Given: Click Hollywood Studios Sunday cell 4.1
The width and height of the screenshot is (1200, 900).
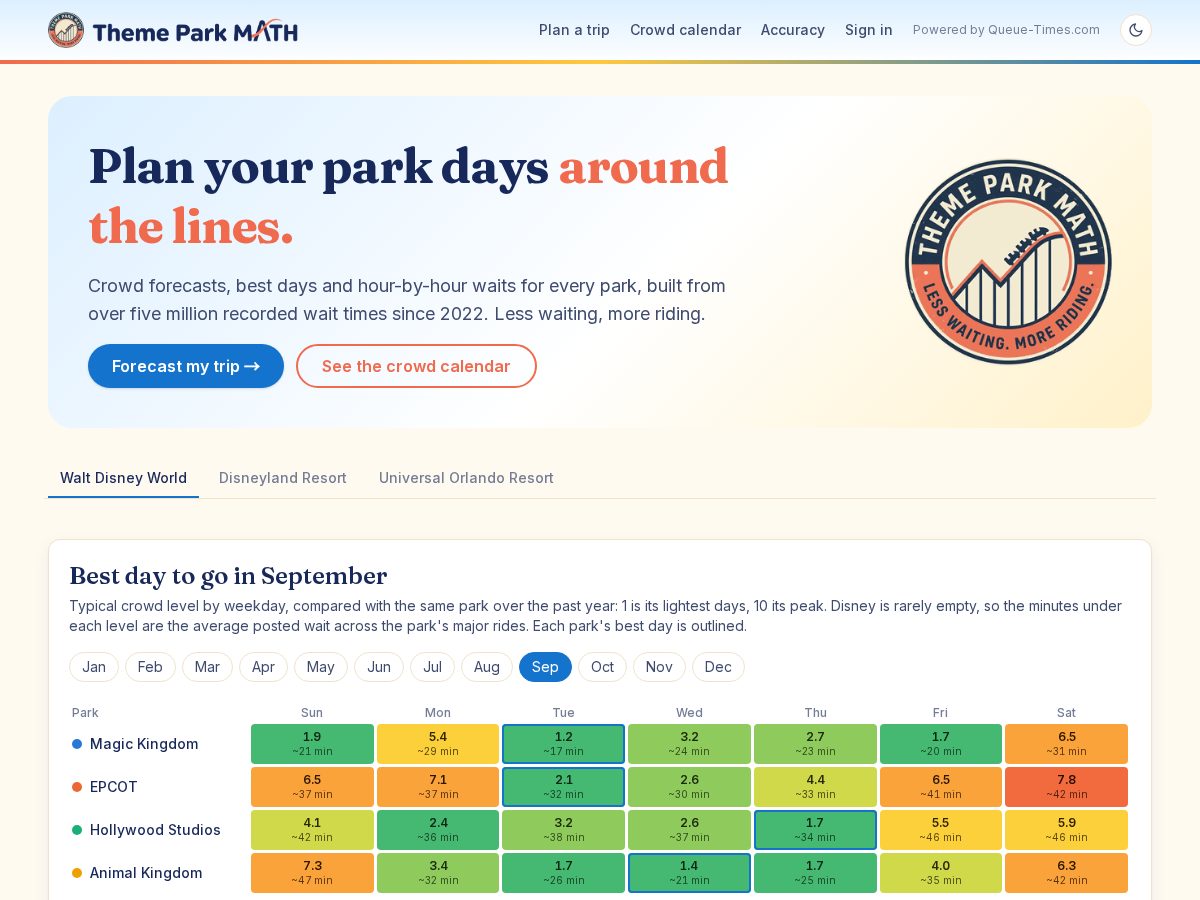Looking at the screenshot, I should point(312,830).
